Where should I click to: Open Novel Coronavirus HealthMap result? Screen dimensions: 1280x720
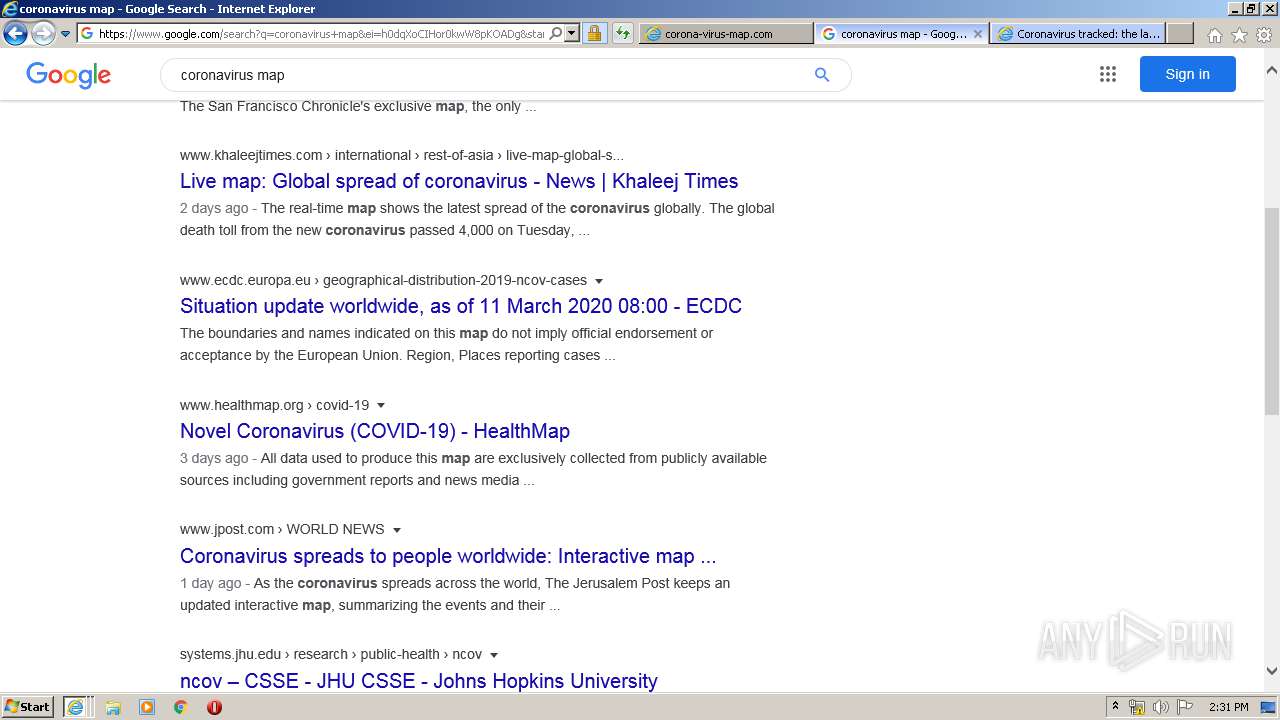coord(375,431)
